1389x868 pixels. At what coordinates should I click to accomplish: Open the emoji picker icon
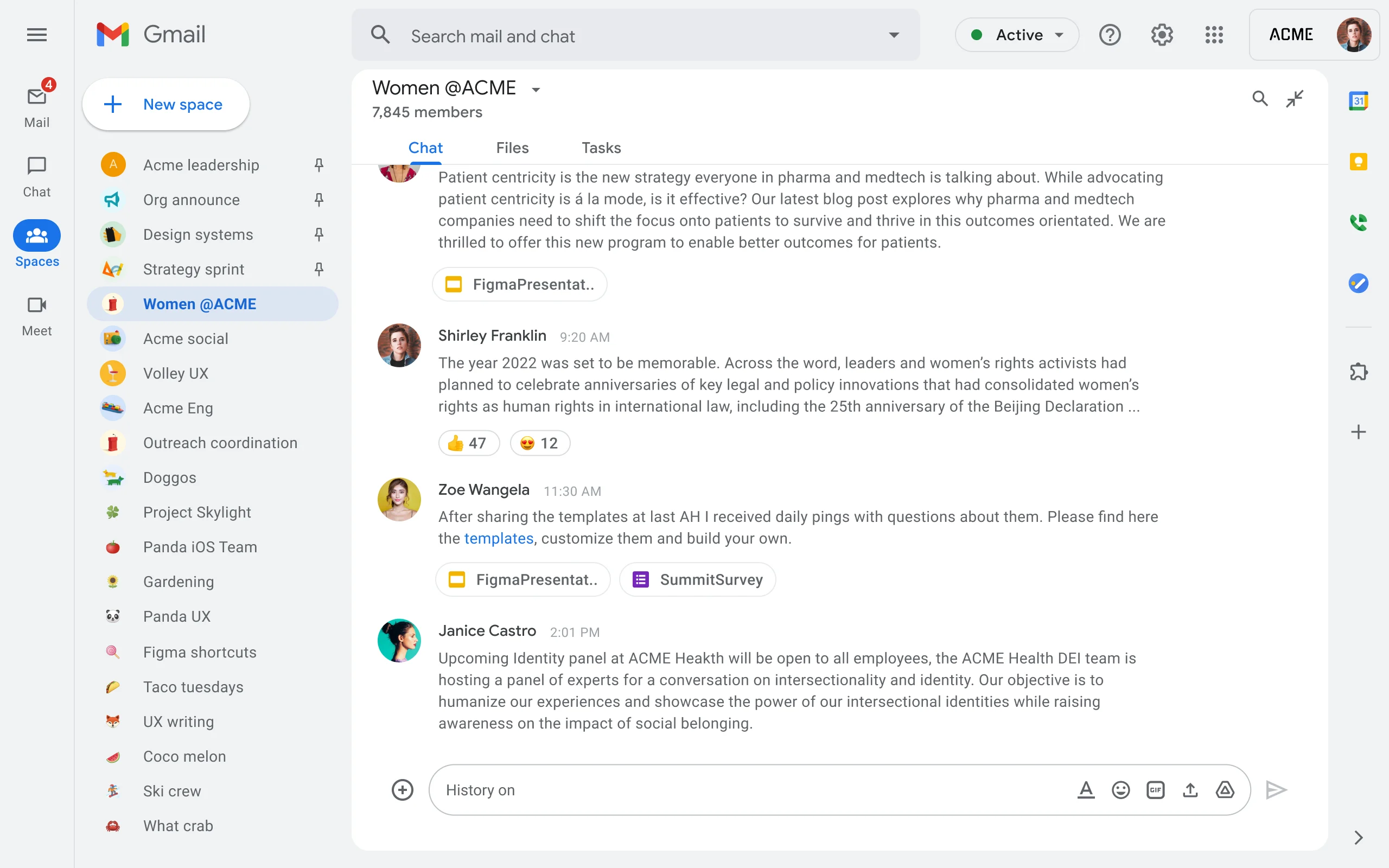(1120, 790)
